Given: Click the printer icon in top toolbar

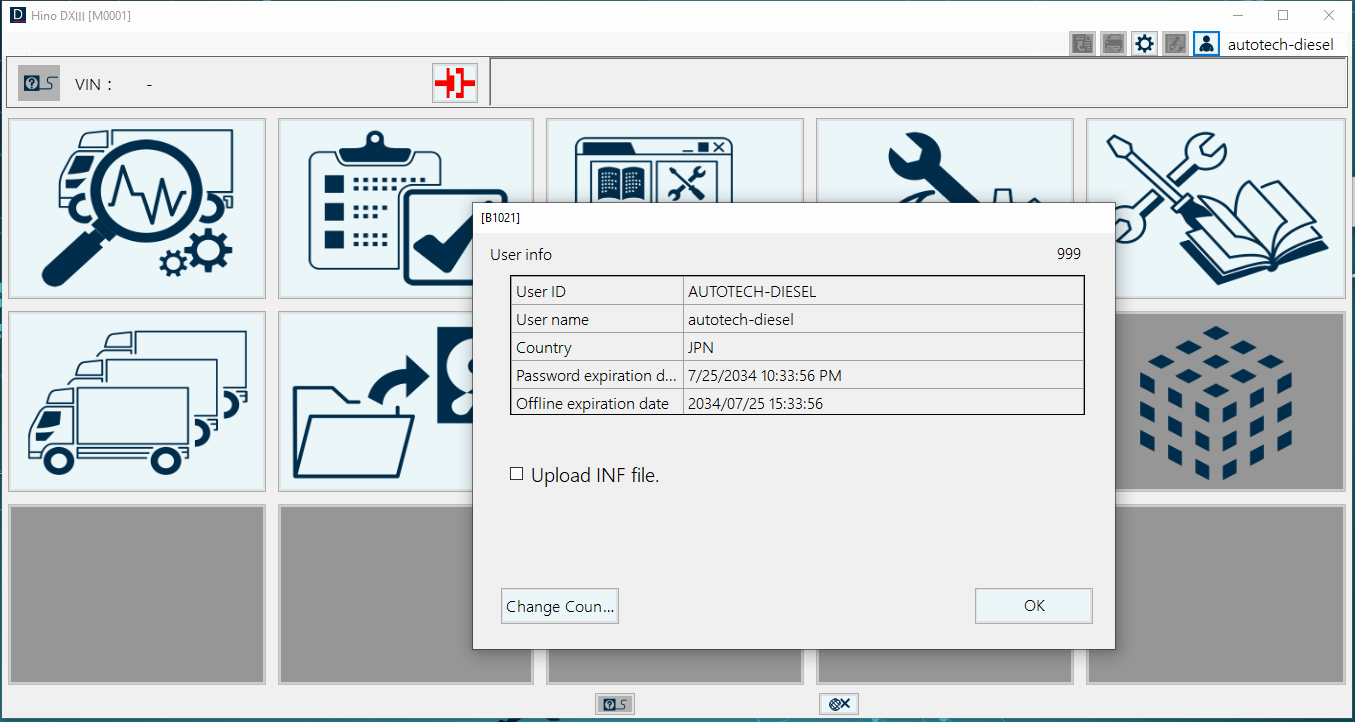Looking at the screenshot, I should coord(1113,43).
